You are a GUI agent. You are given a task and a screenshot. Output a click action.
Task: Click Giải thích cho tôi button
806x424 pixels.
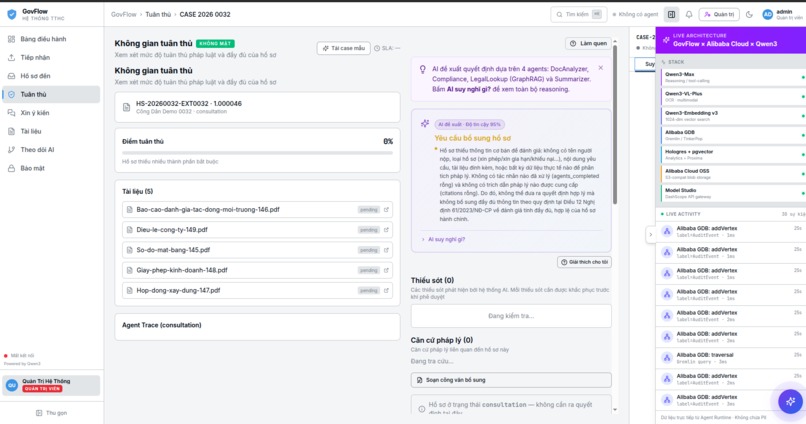584,262
